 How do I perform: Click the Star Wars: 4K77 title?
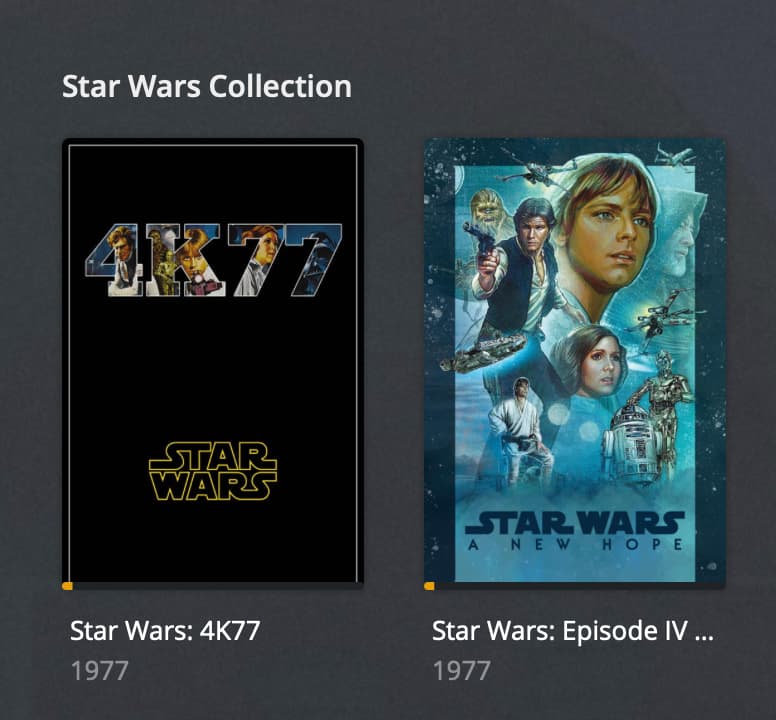165,631
